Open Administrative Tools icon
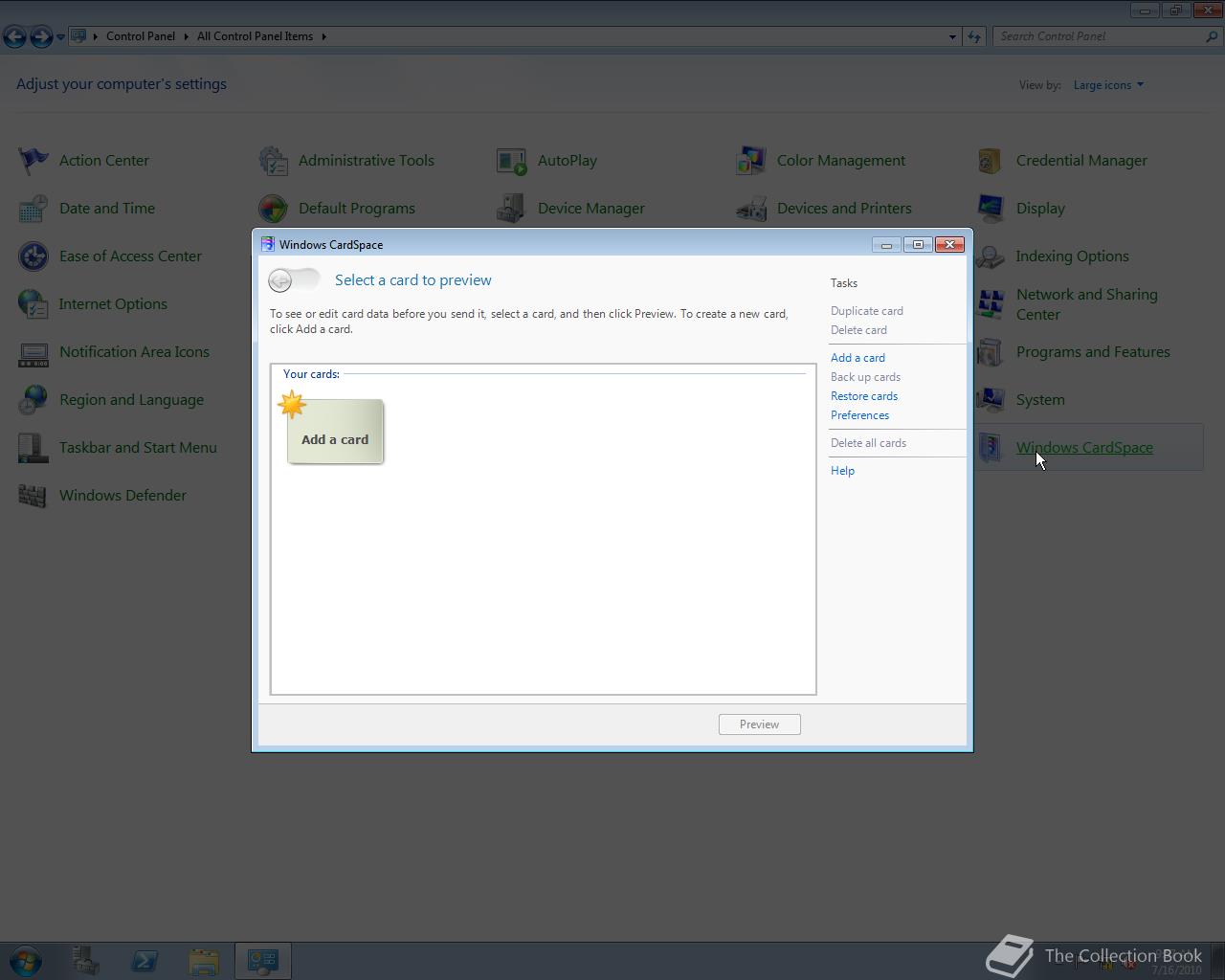 point(273,161)
